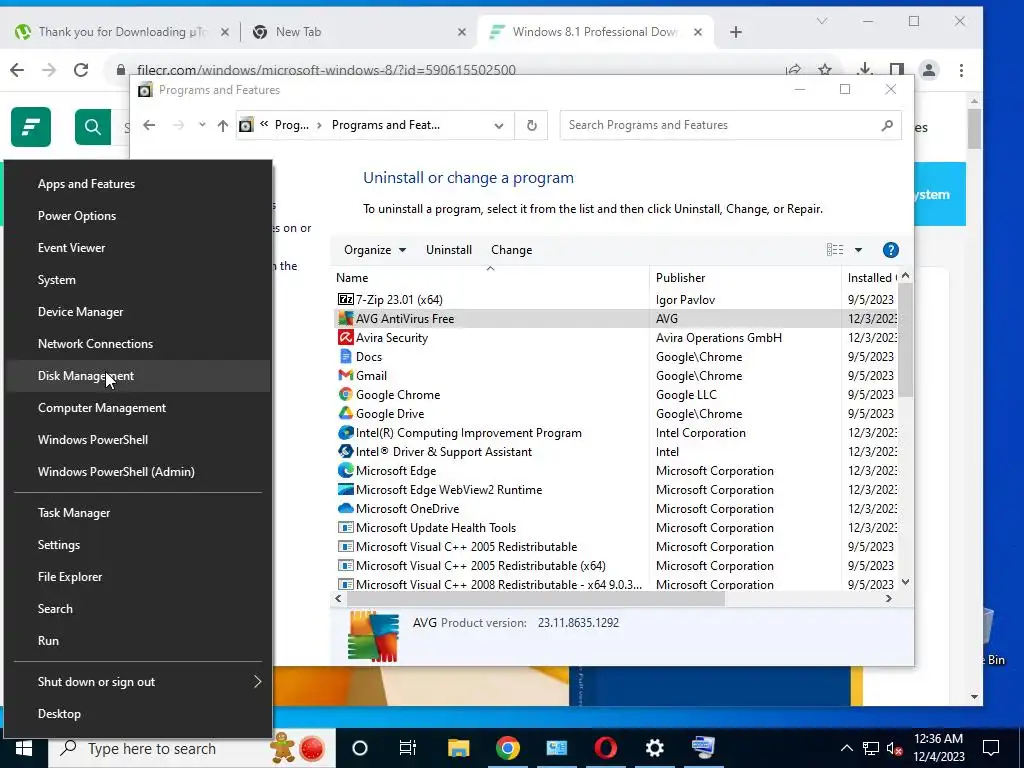Click Microsoft Edge icon in list
Image resolution: width=1024 pixels, height=768 pixels.
point(345,470)
